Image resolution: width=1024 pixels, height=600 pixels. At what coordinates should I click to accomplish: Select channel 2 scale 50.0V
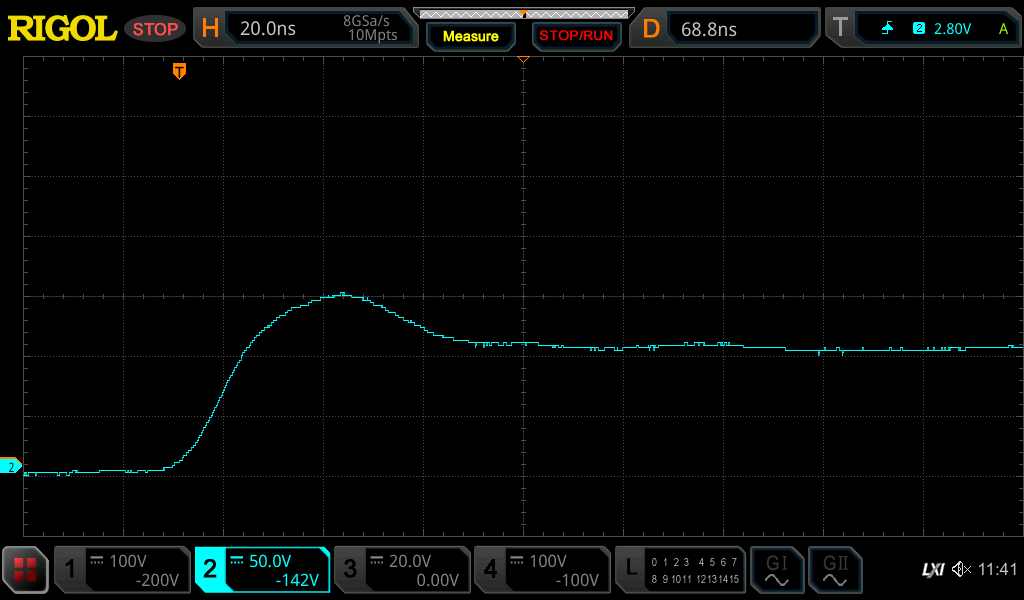(270, 561)
